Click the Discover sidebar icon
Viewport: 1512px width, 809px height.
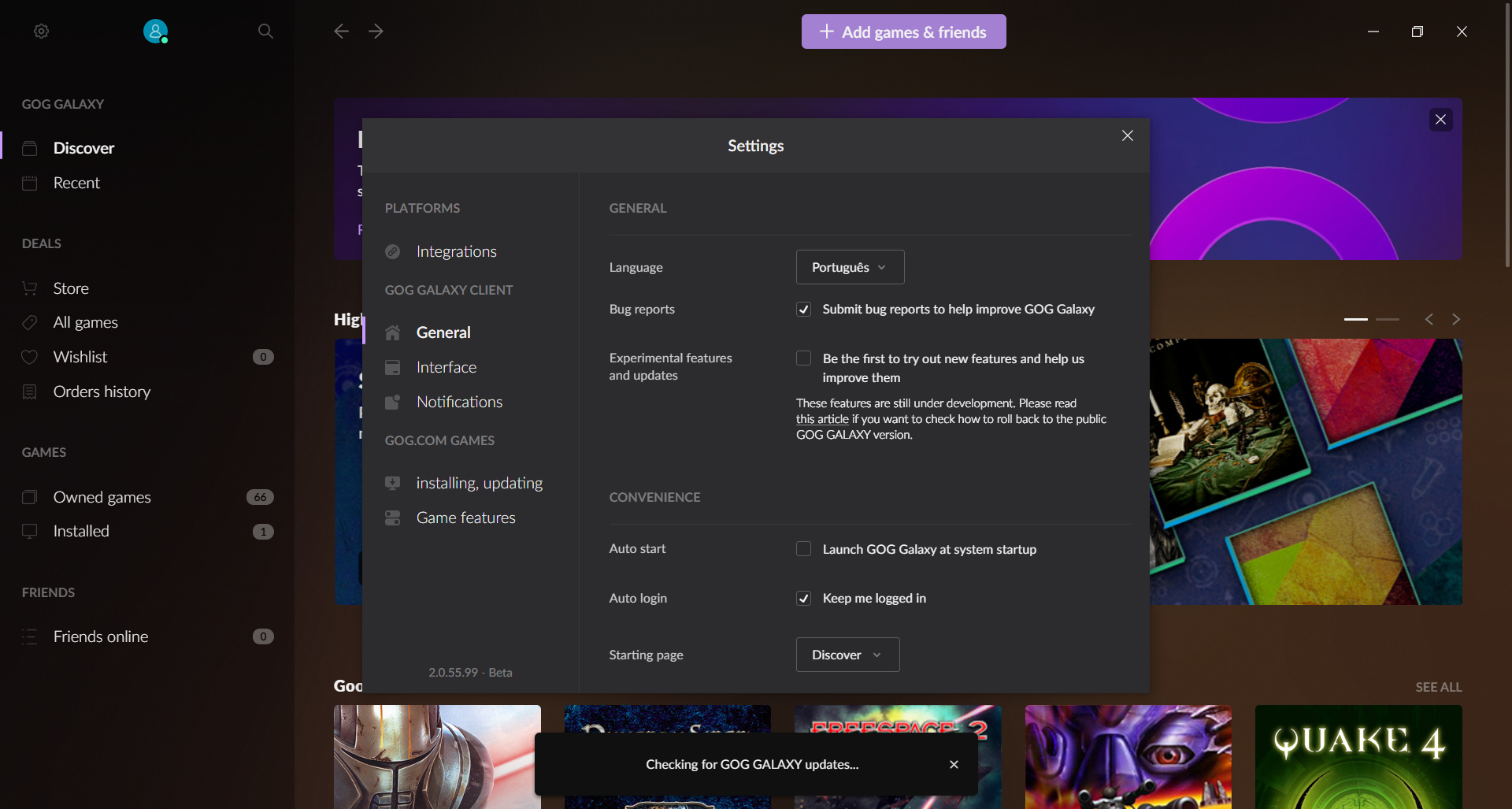tap(30, 148)
